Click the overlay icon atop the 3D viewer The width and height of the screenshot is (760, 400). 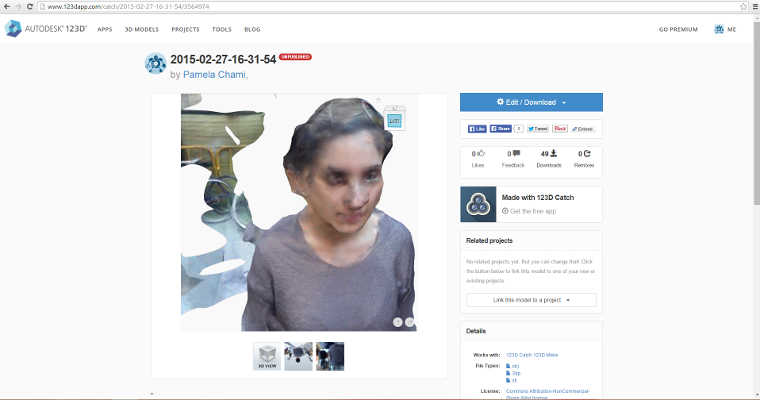395,119
